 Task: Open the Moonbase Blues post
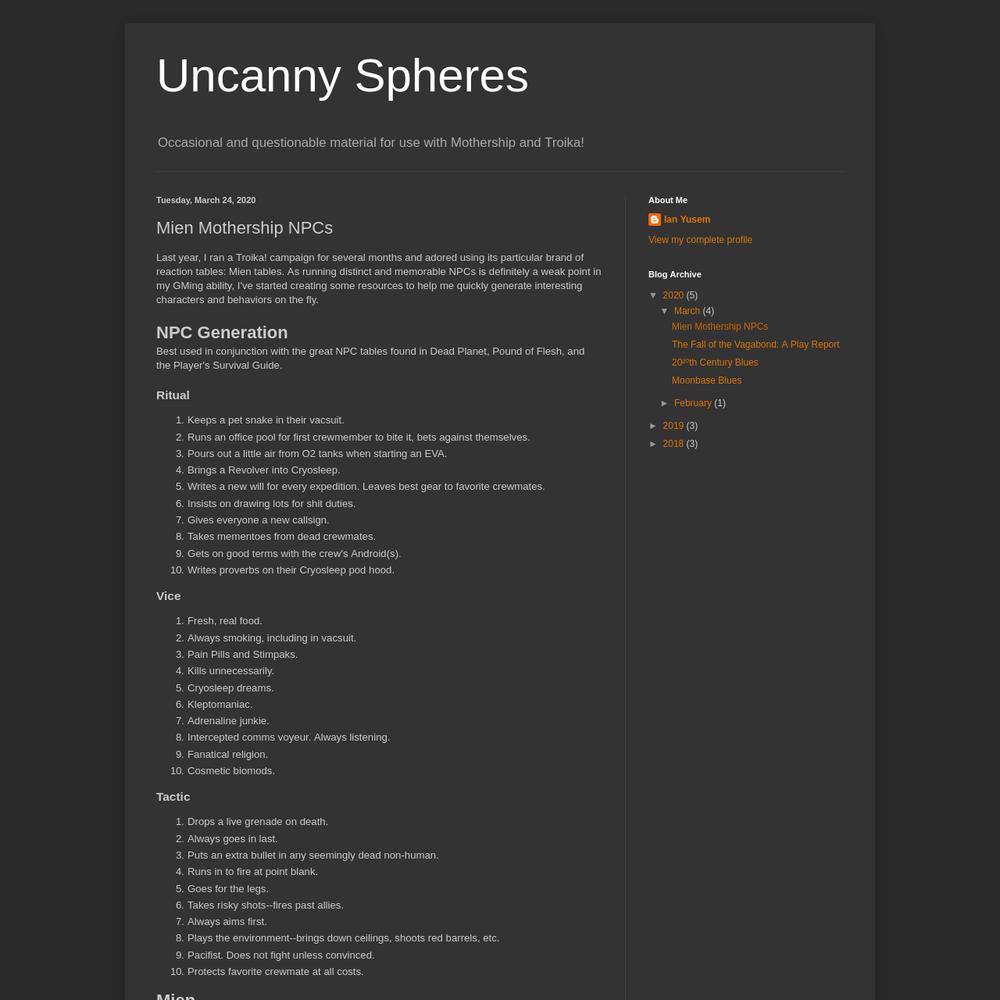pos(707,380)
